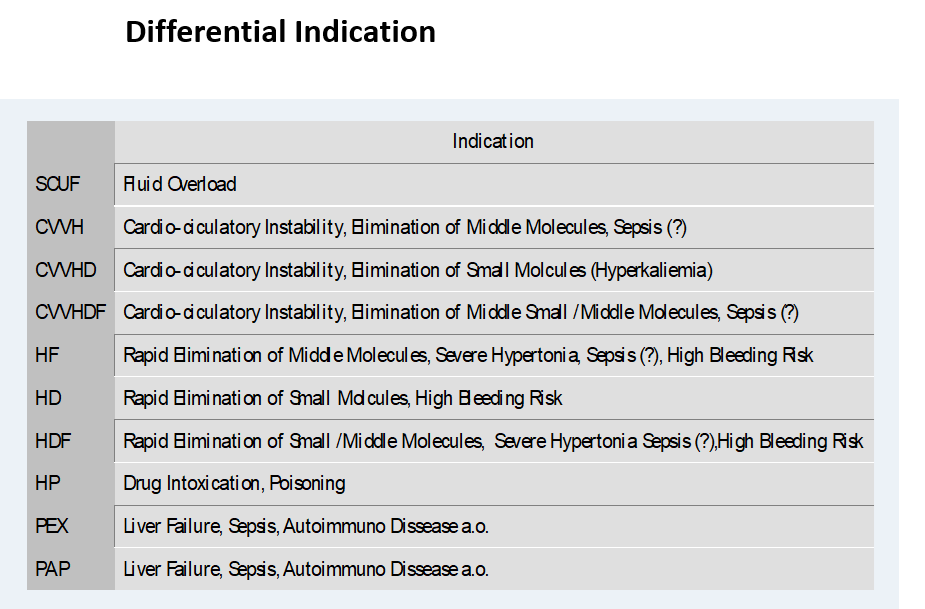Select the "Fluid Overload" indication cell
This screenshot has width=925, height=609.
point(180,184)
